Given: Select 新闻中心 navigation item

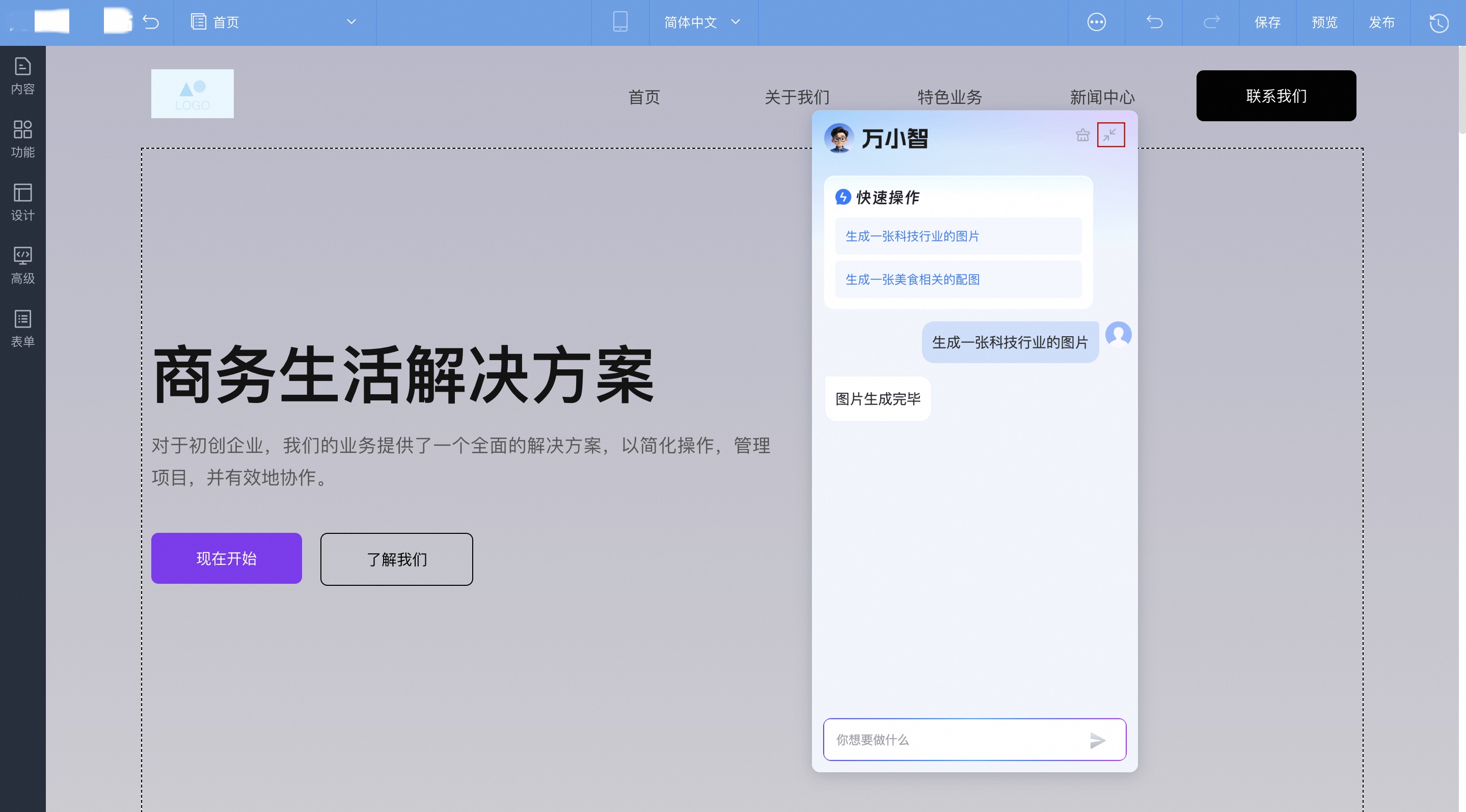Looking at the screenshot, I should 1102,97.
